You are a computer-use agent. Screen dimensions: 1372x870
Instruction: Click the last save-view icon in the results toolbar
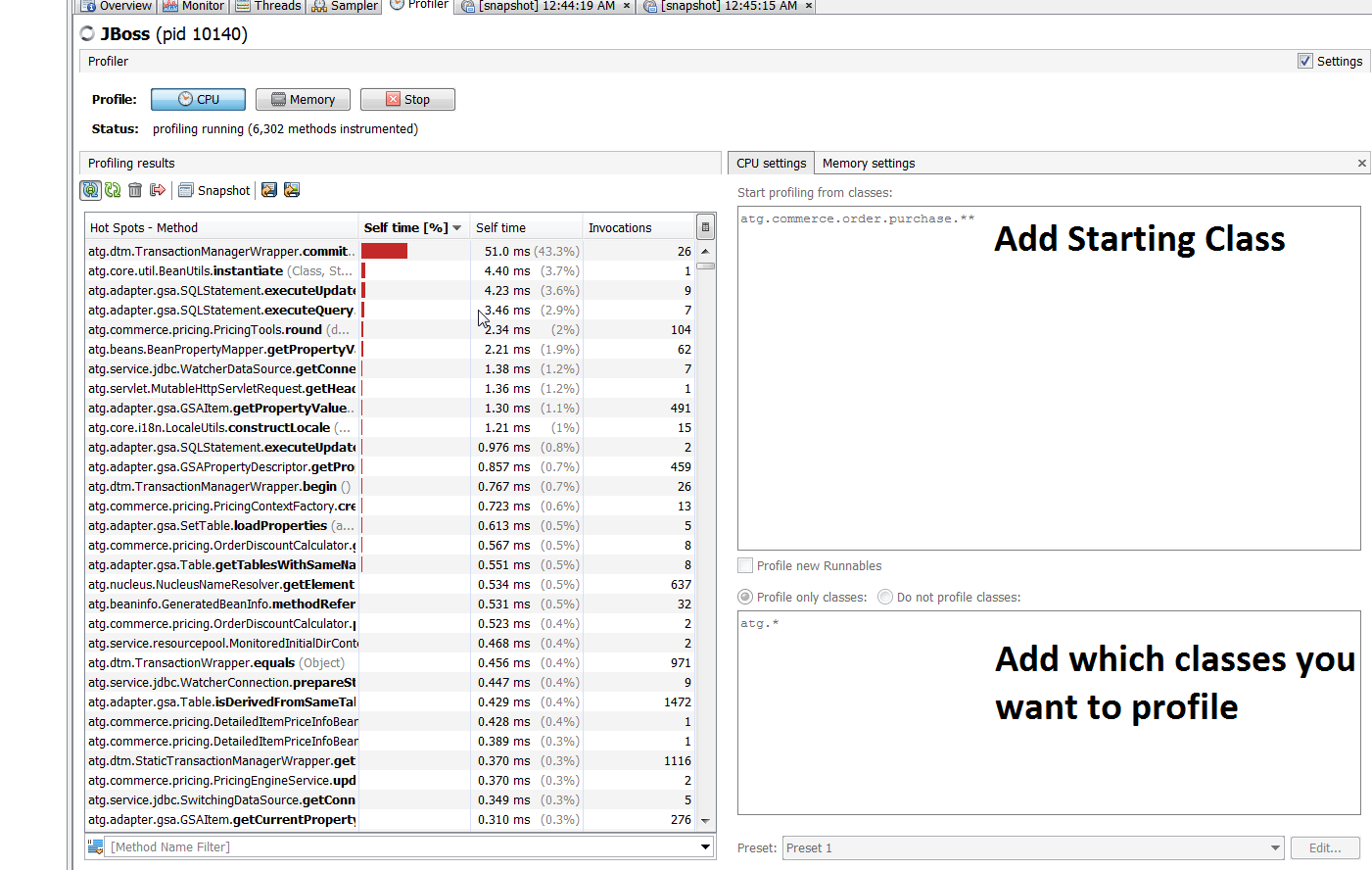click(x=292, y=190)
